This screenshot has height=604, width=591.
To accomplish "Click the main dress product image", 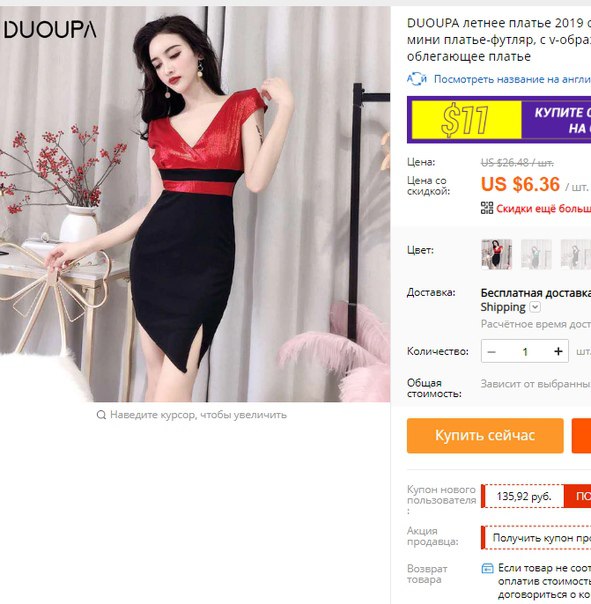I will point(195,204).
